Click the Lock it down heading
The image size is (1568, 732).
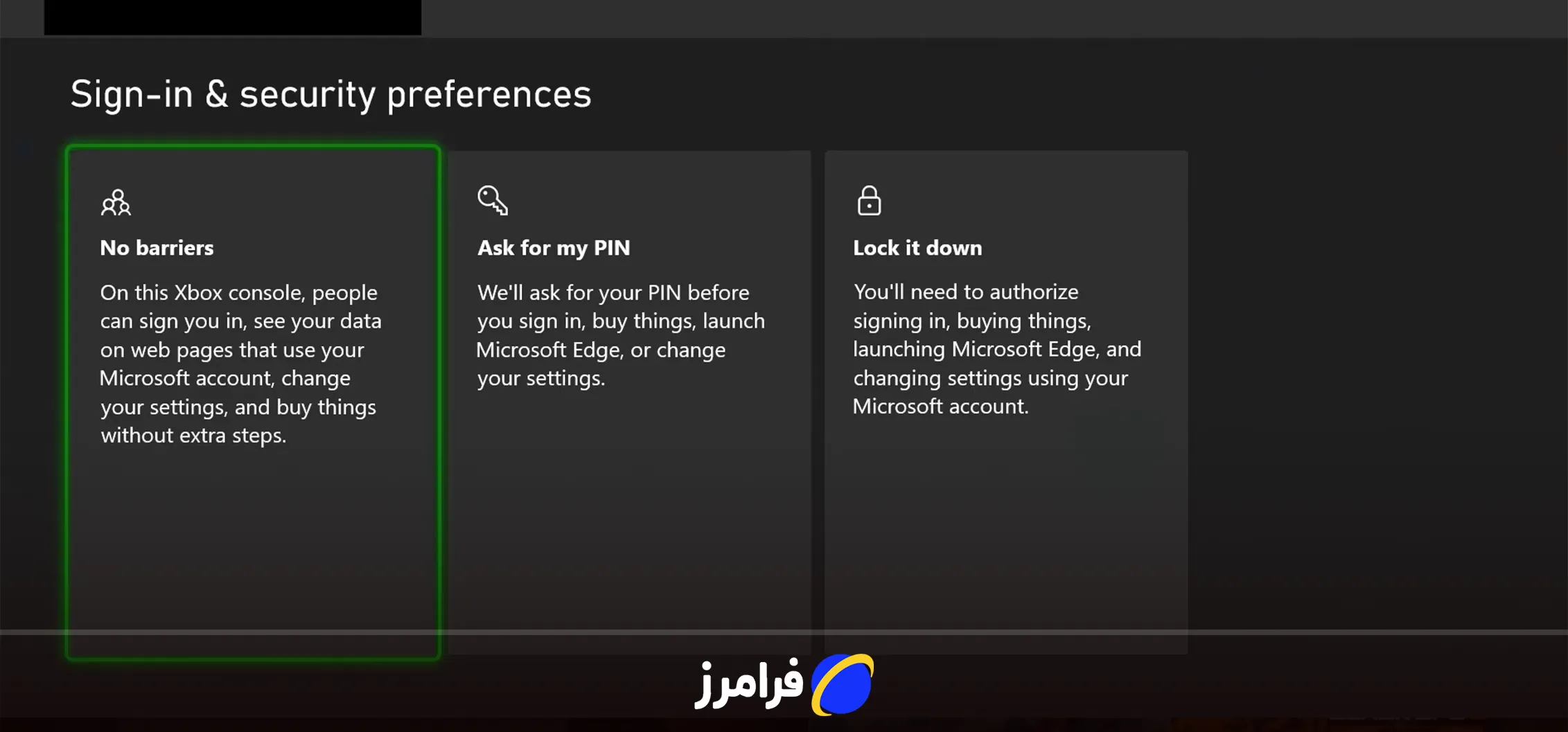(x=917, y=248)
